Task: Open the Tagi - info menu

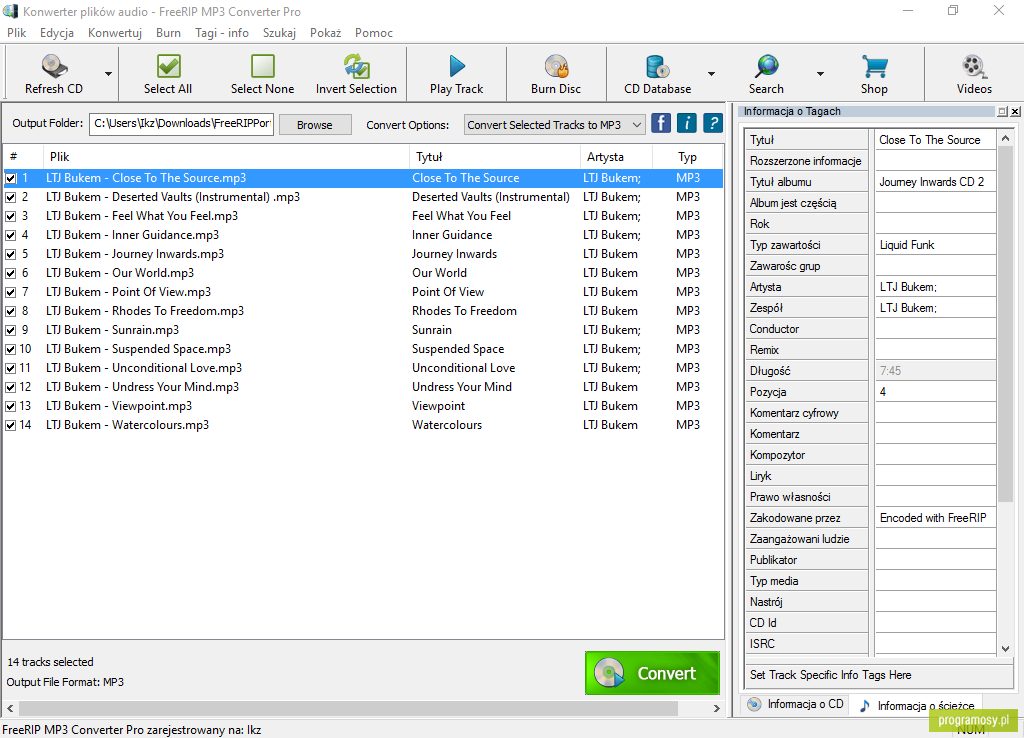Action: coord(222,33)
